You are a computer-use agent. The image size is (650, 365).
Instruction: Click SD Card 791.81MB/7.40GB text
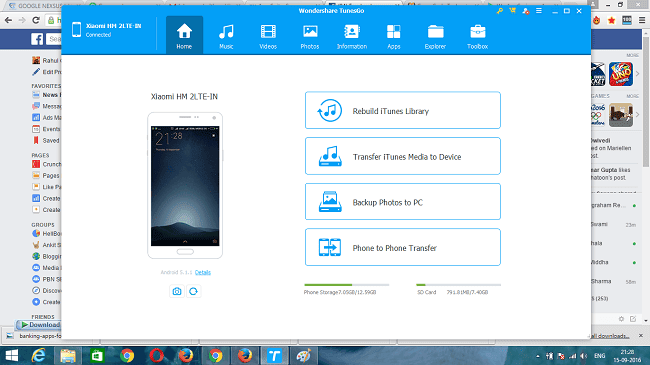(453, 292)
